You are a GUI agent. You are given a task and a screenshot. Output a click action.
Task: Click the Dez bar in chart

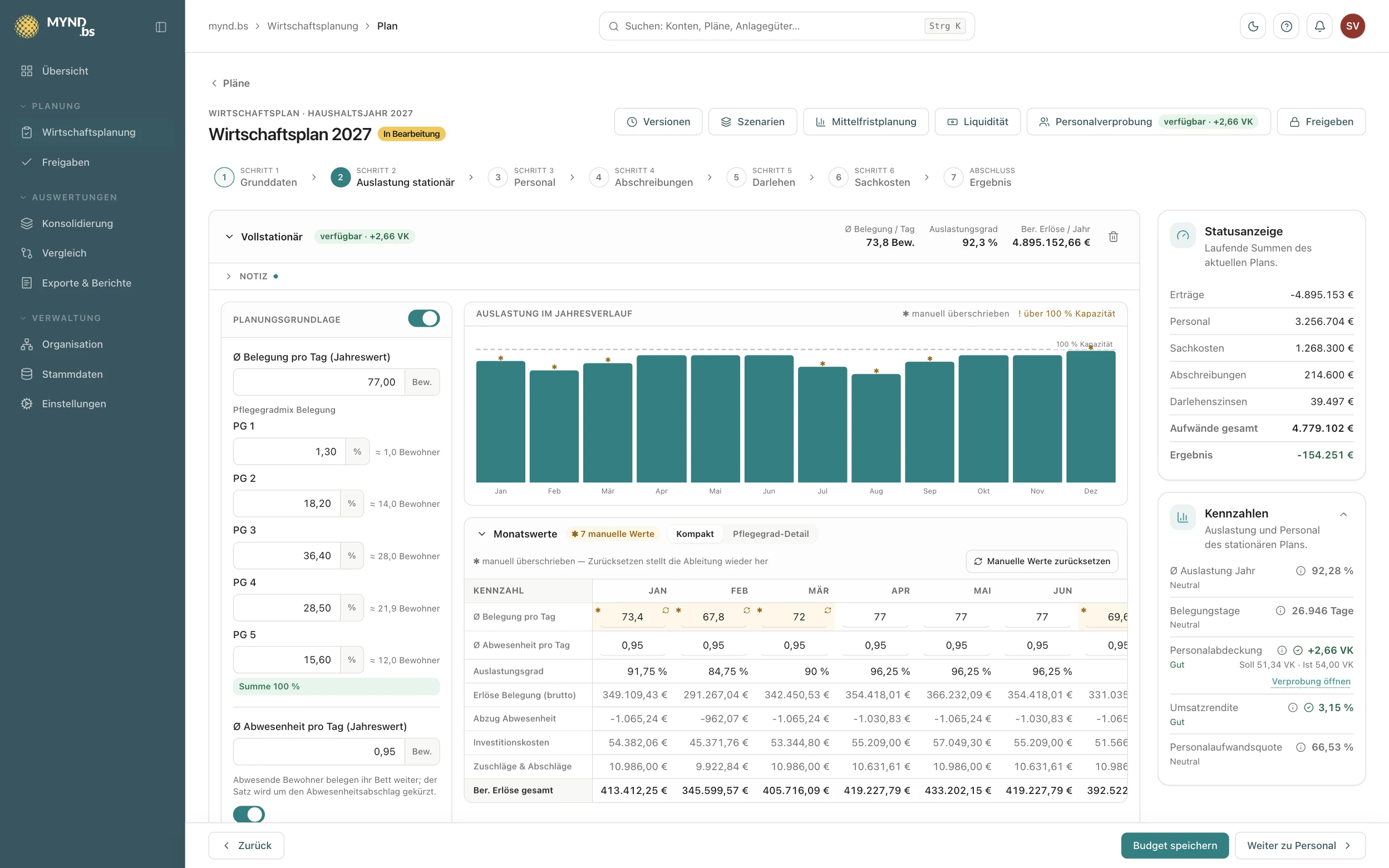1091,417
